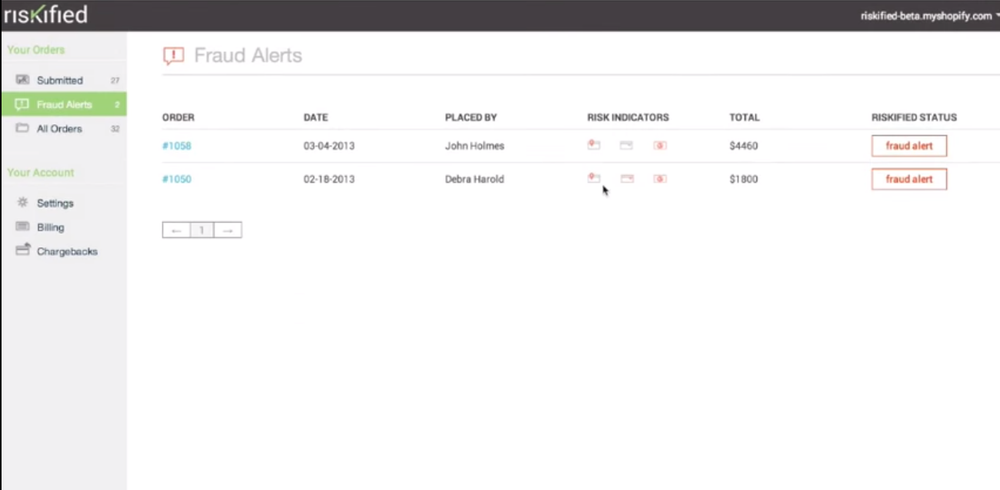Click date 03-04-2013 cell

pyautogui.click(x=329, y=145)
